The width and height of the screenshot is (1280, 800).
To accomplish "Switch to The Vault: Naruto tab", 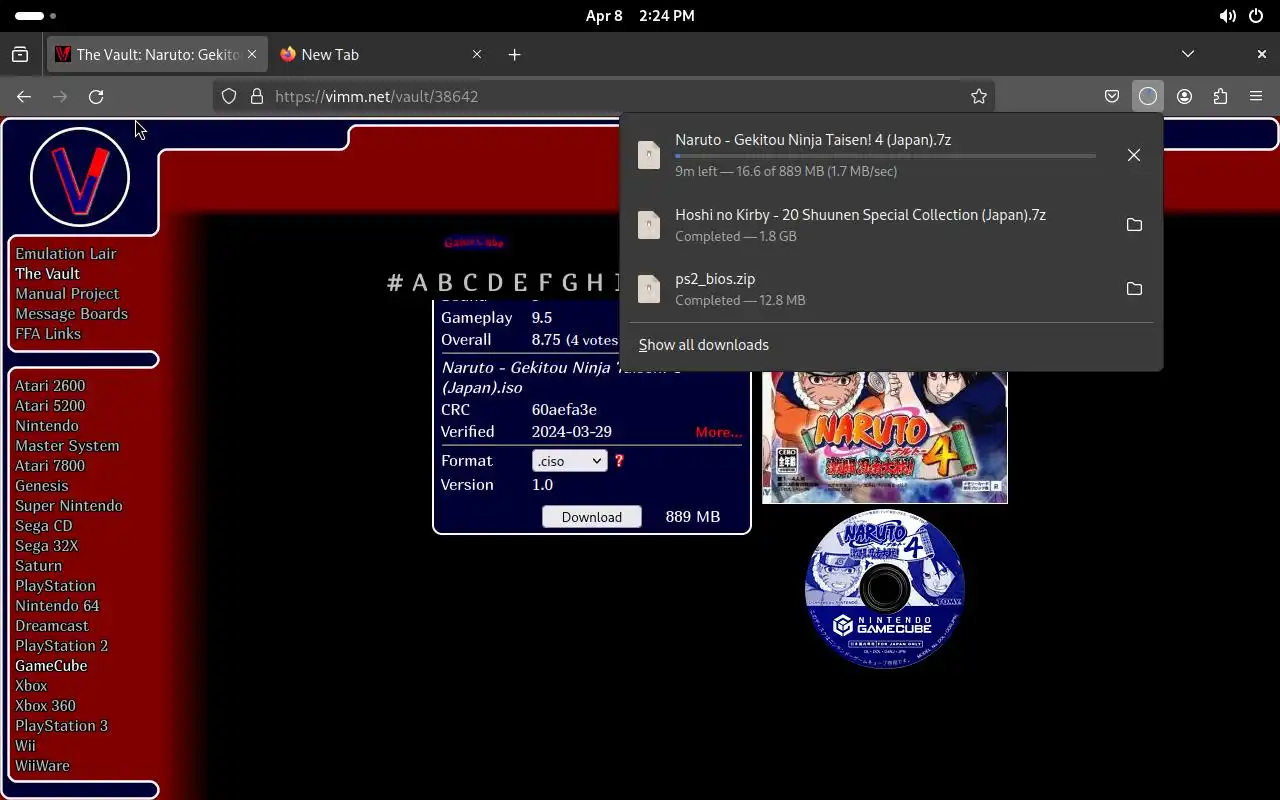I will tap(157, 54).
